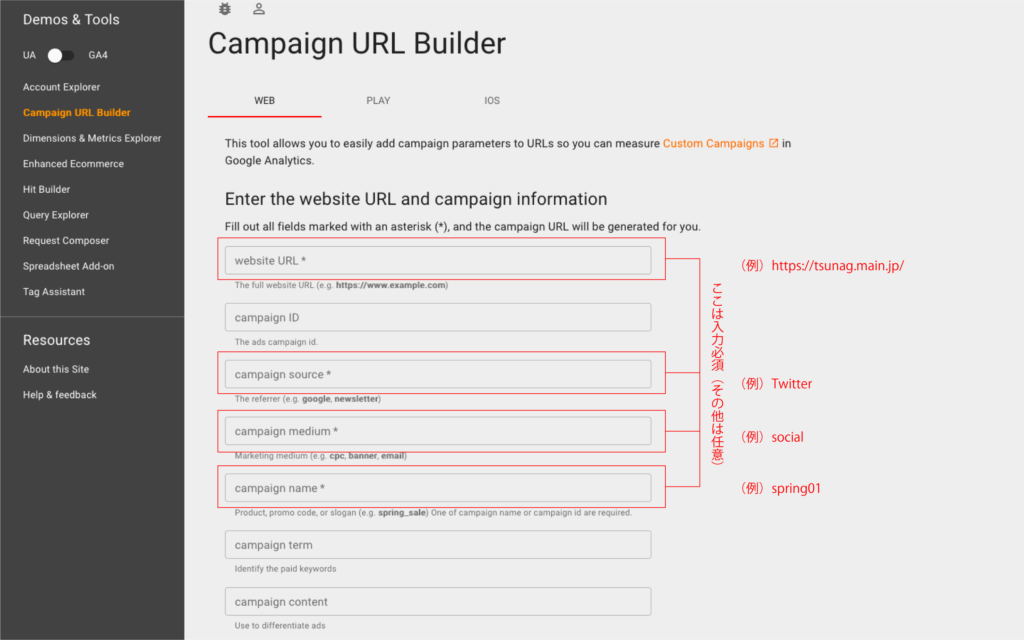Open Help & feedback link
This screenshot has height=640, width=1024.
click(60, 395)
